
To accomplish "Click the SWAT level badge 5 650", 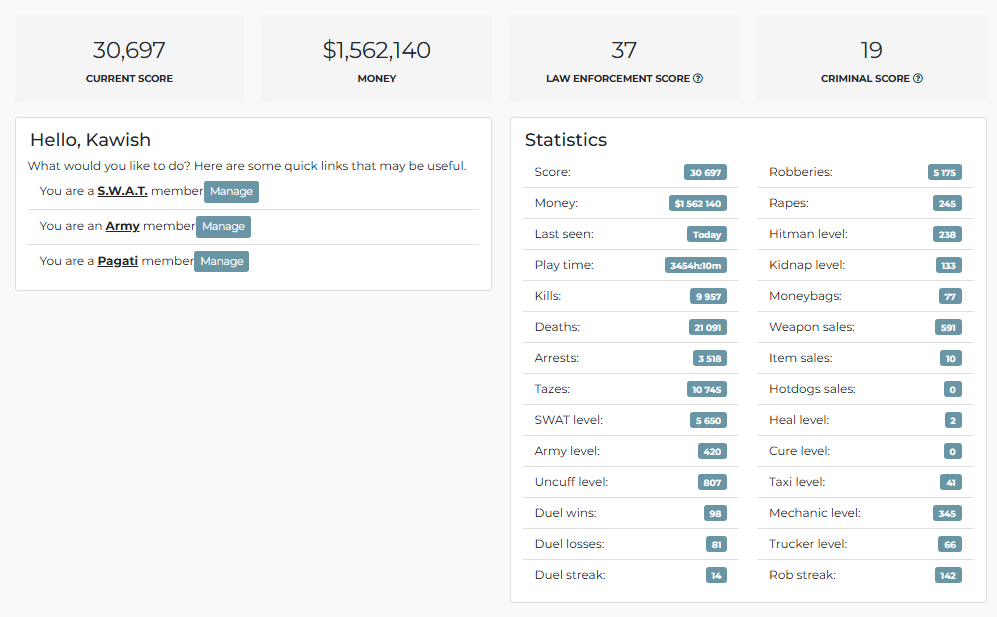I will tap(708, 420).
